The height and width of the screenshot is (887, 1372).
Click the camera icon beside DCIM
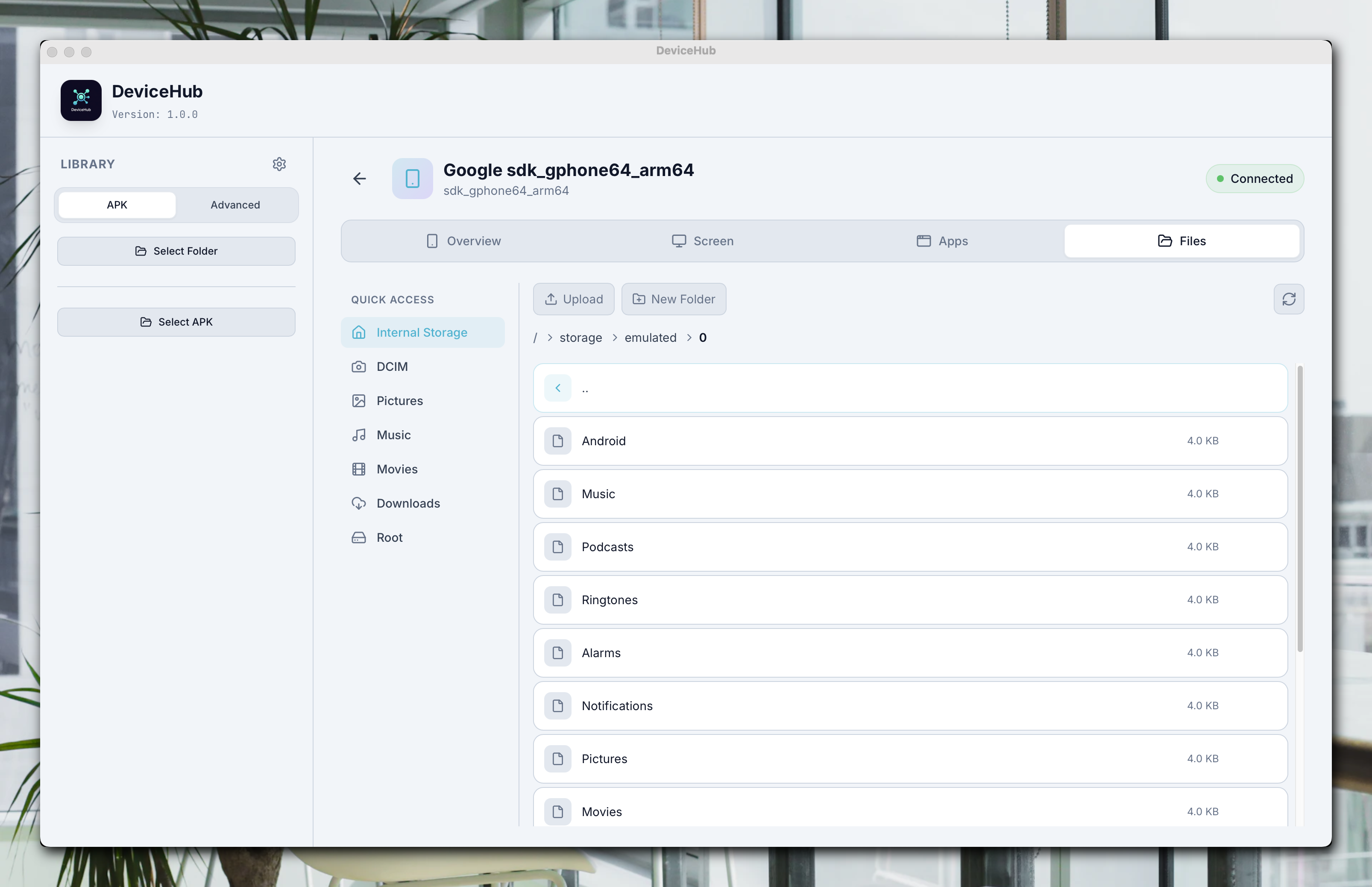359,367
